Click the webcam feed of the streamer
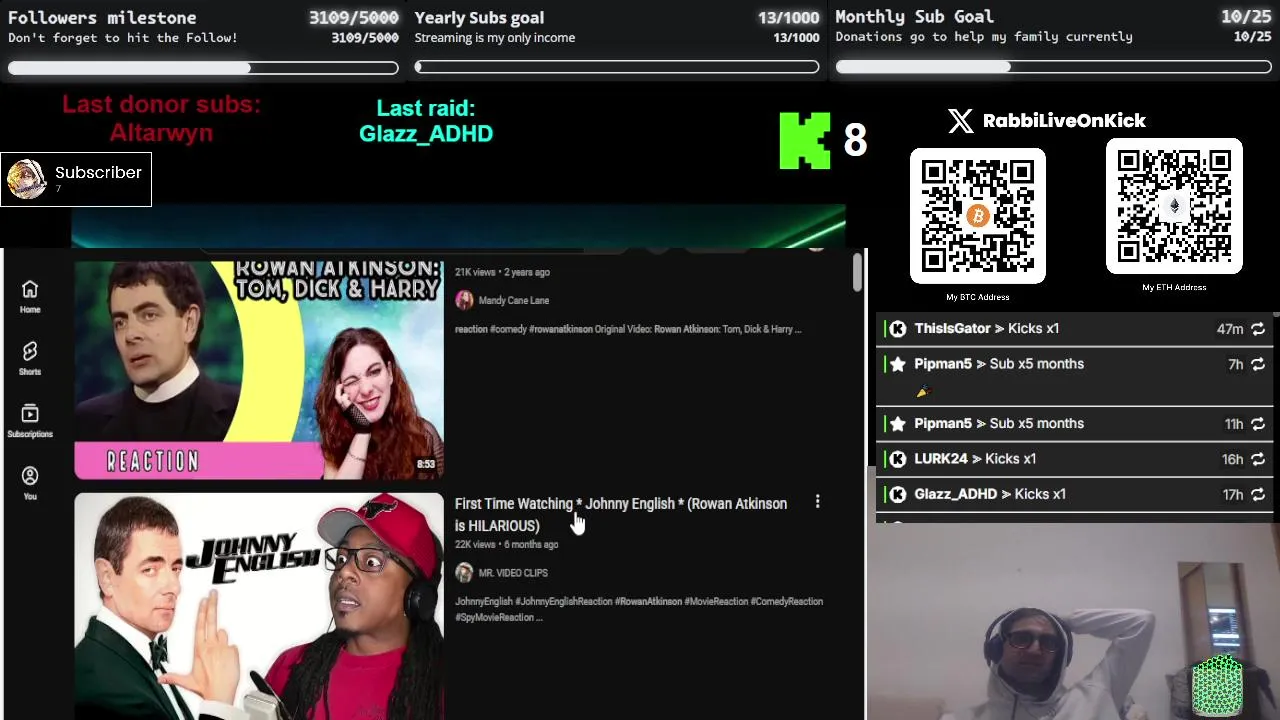1280x720 pixels. point(1073,621)
